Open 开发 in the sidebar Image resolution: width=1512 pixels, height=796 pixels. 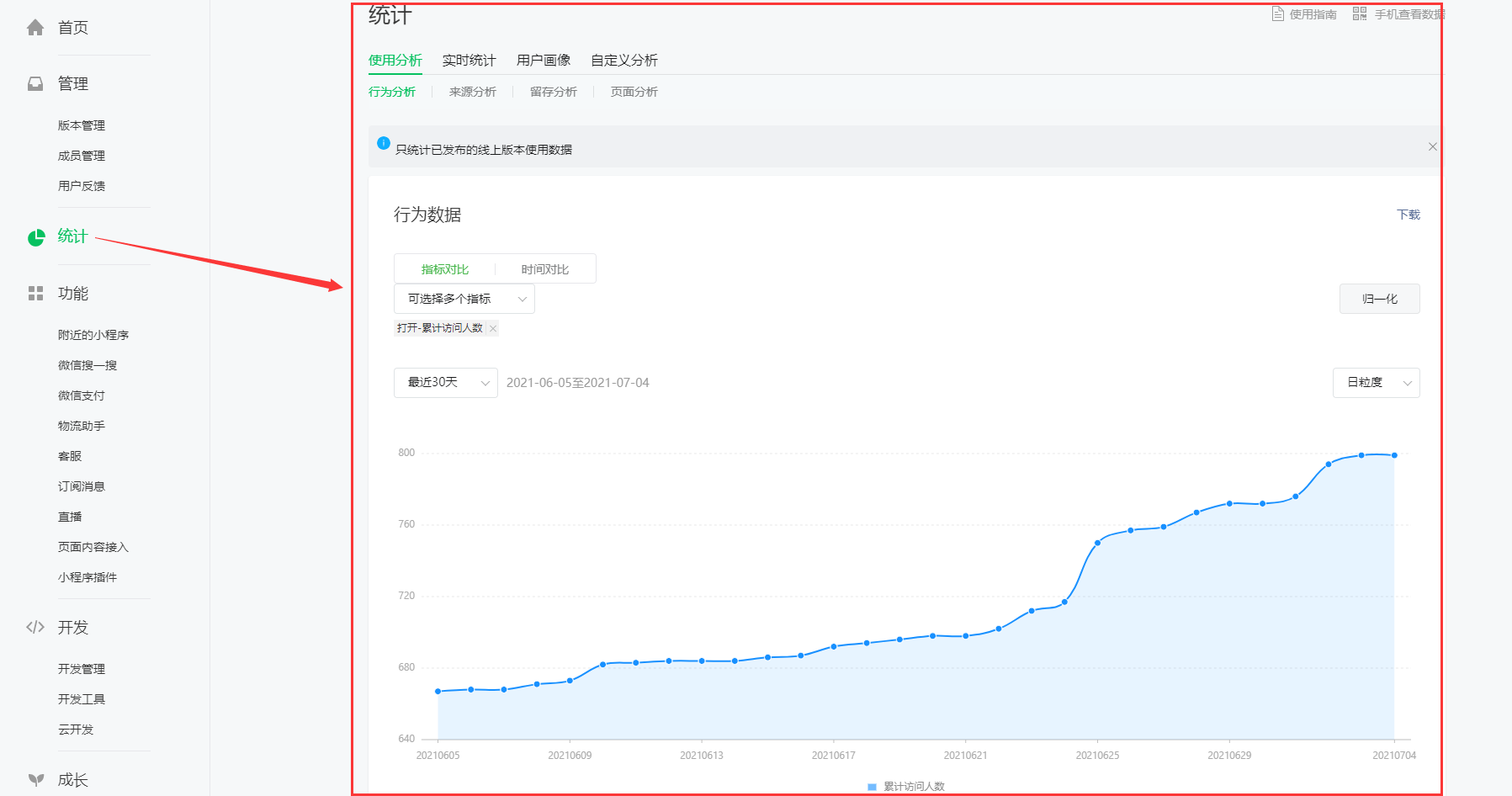73,627
